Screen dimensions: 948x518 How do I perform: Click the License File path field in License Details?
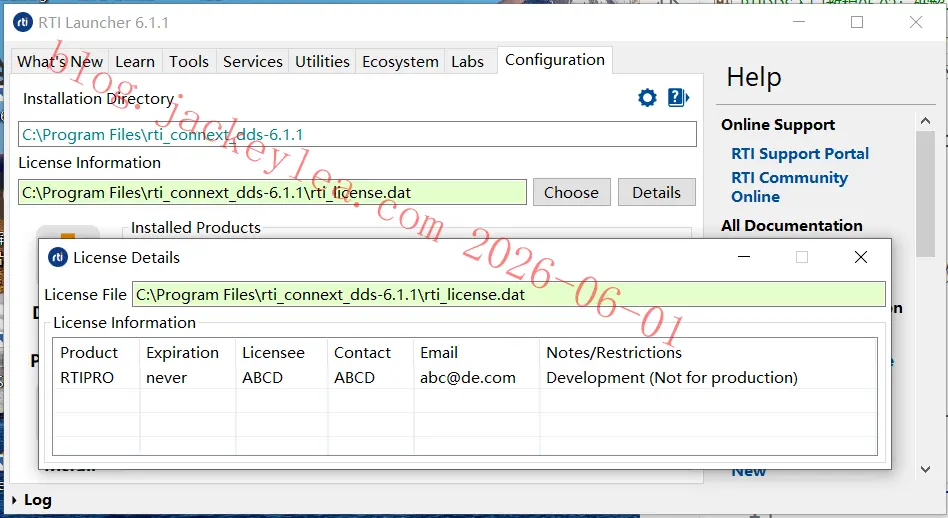(508, 294)
